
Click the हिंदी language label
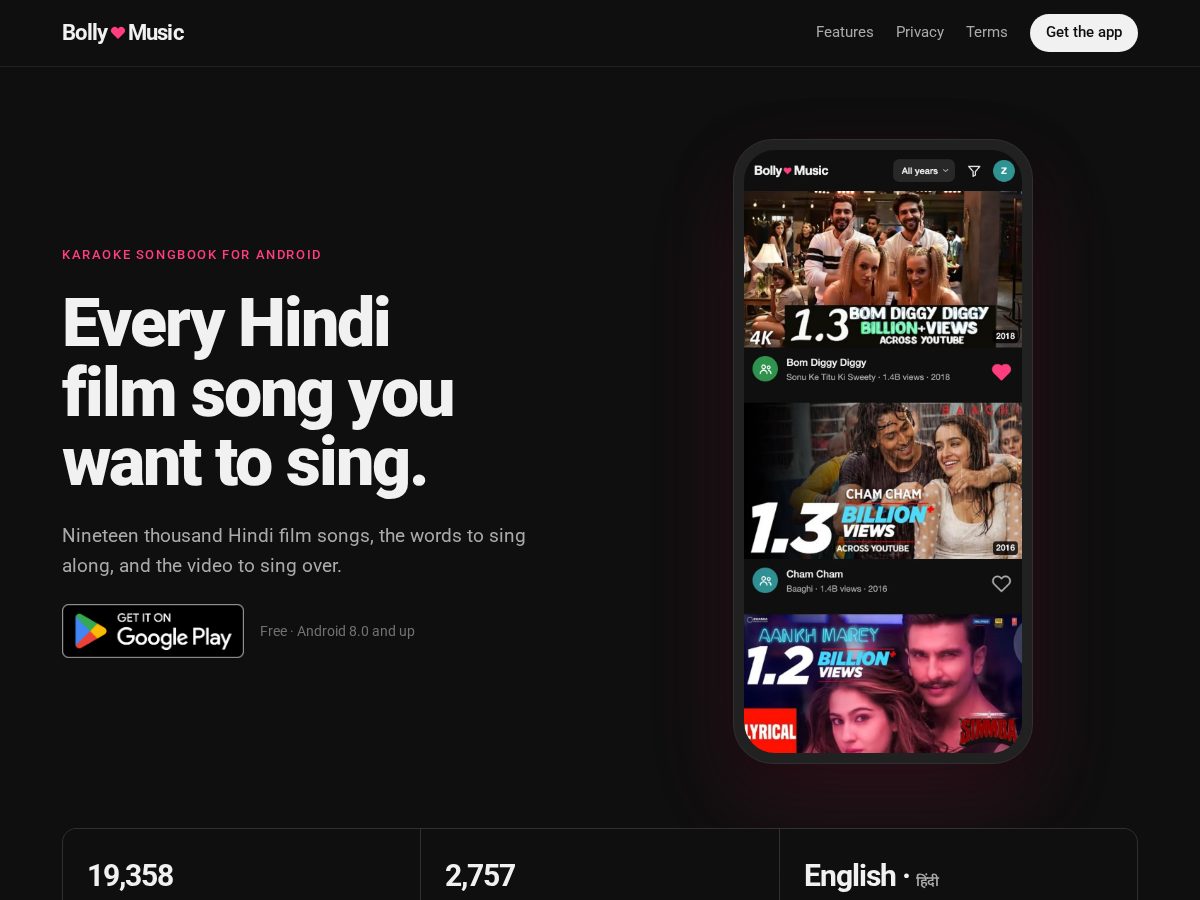(927, 881)
